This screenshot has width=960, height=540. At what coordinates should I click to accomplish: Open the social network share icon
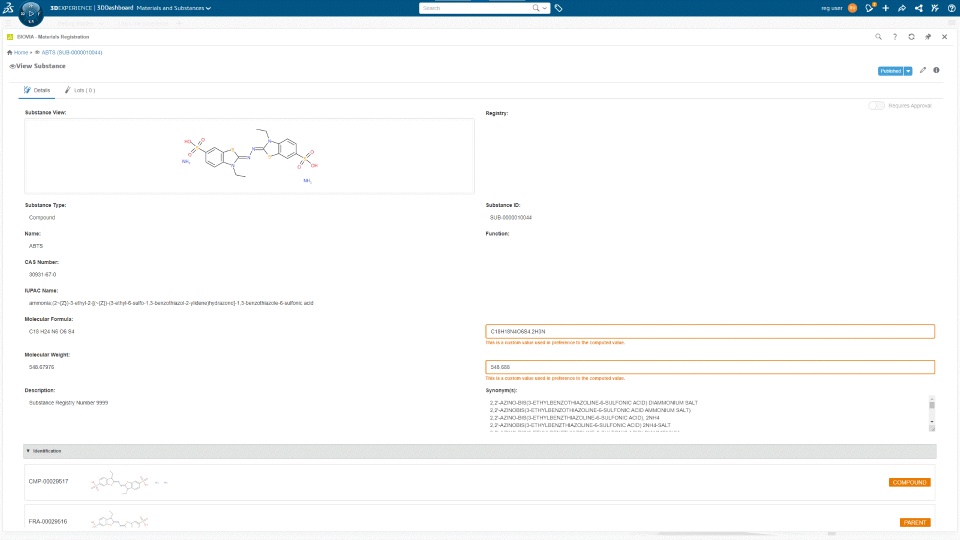918,8
